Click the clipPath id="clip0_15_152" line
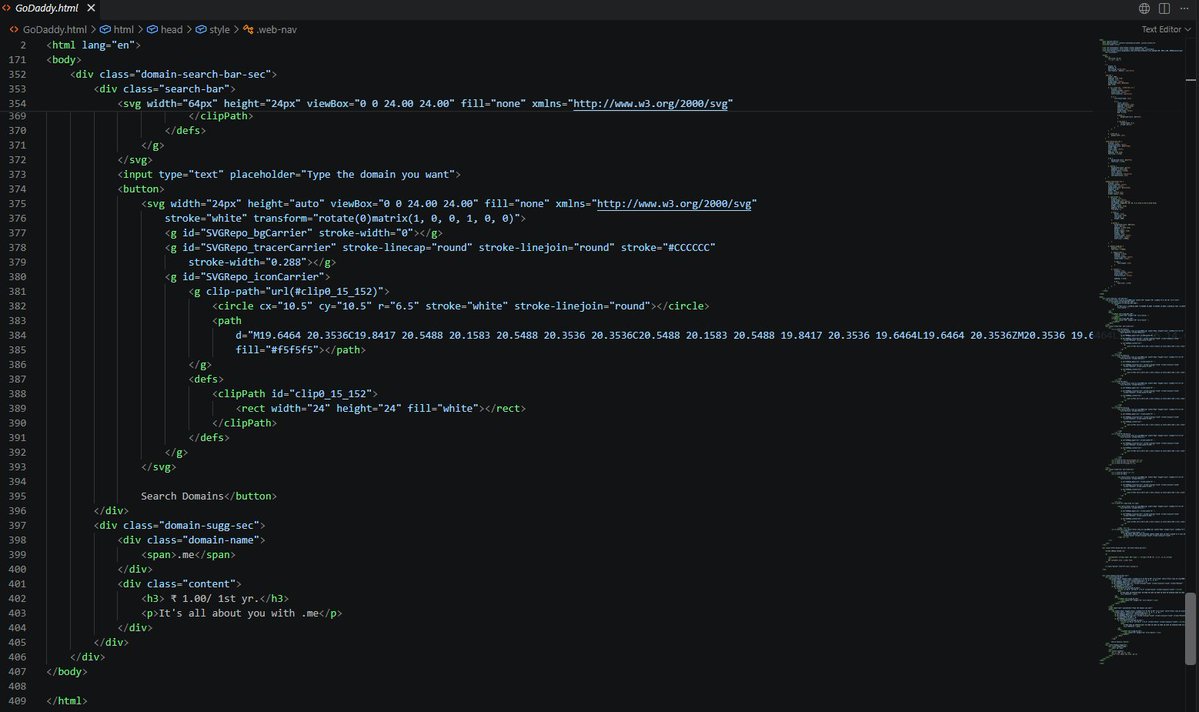Screen dimensions: 1199x712 (x=294, y=393)
